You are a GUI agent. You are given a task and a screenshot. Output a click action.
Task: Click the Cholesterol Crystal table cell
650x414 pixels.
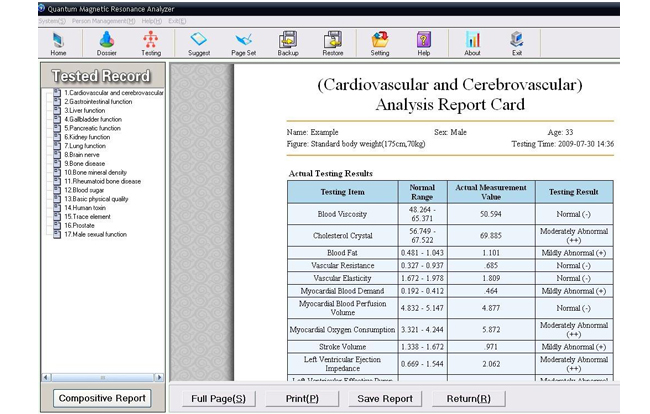[342, 236]
